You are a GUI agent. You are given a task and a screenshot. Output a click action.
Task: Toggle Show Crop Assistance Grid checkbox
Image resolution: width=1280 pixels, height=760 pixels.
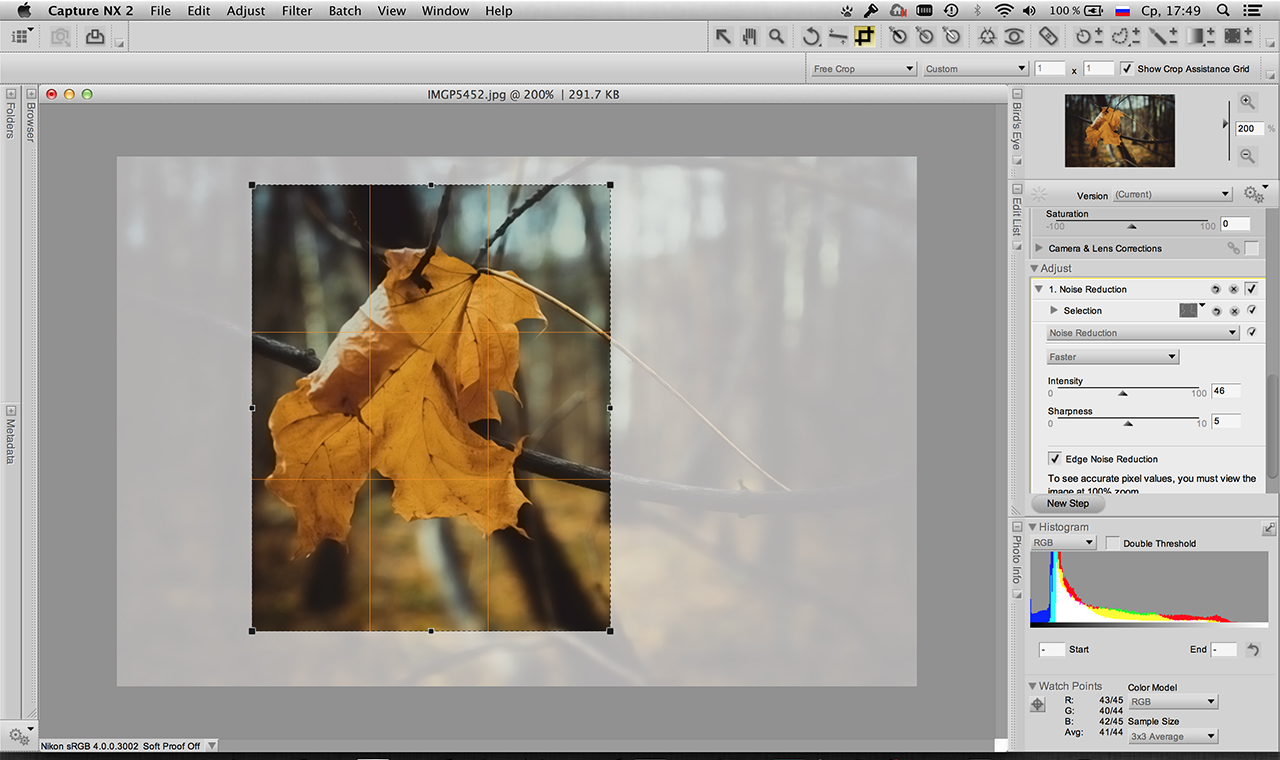coord(1127,69)
